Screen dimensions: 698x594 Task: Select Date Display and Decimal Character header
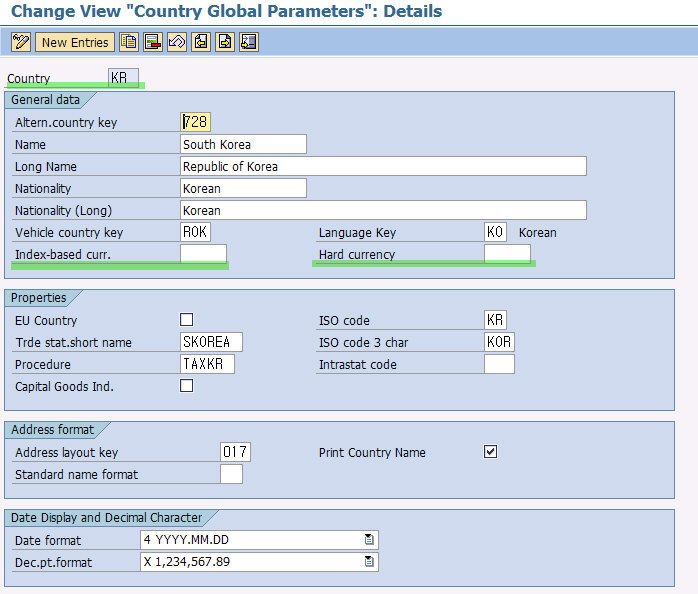click(x=106, y=518)
